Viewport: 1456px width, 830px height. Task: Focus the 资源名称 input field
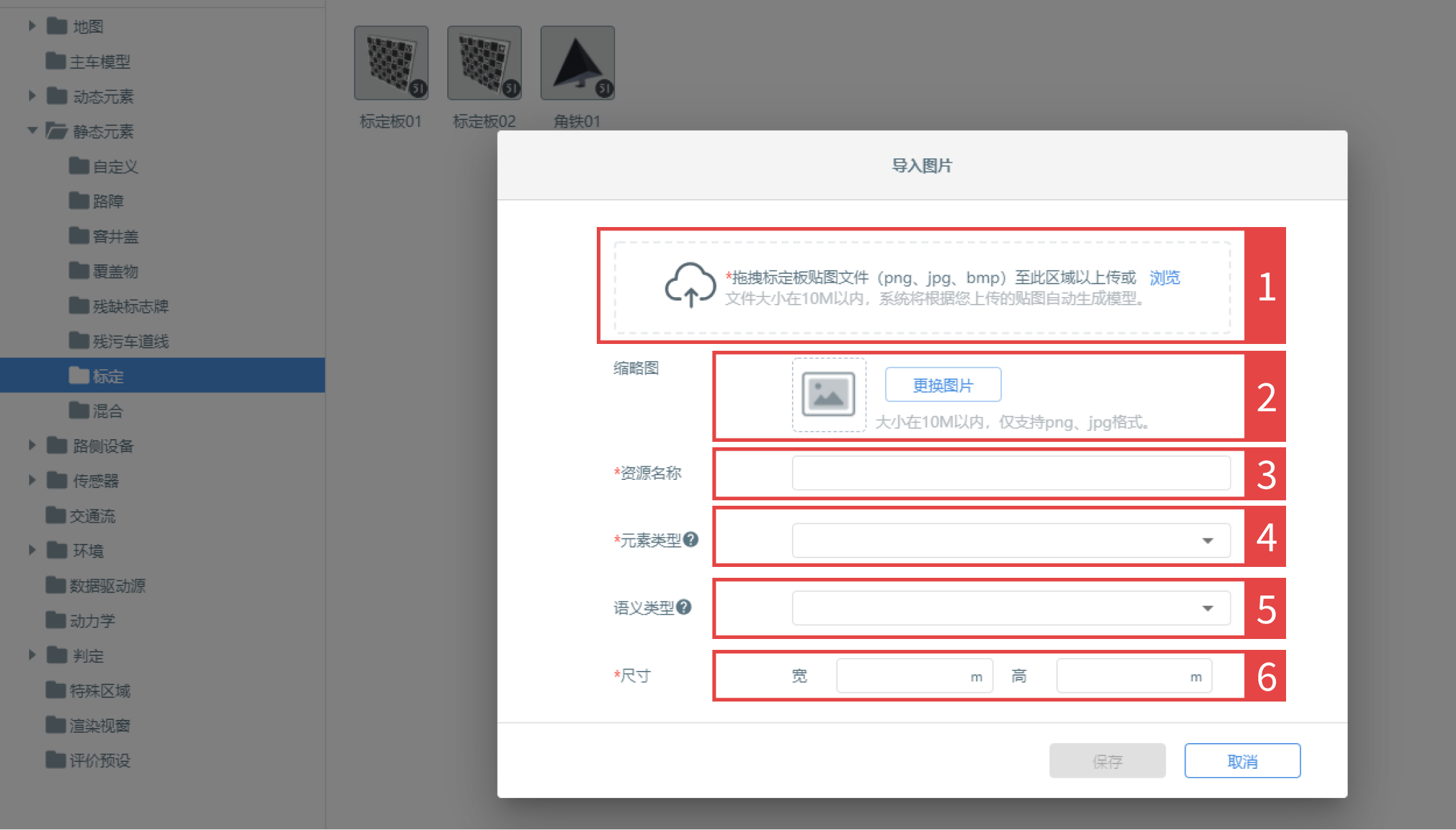coord(1011,473)
